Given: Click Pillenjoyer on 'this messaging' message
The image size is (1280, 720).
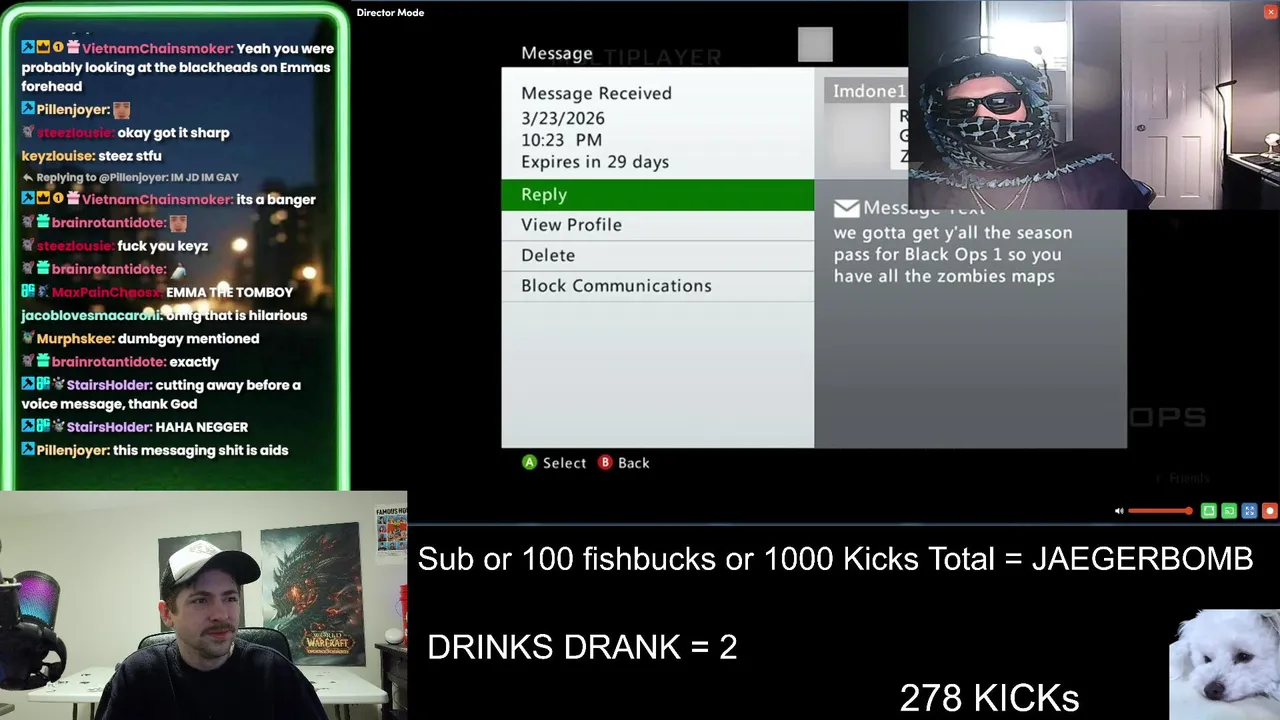Looking at the screenshot, I should [x=73, y=451].
